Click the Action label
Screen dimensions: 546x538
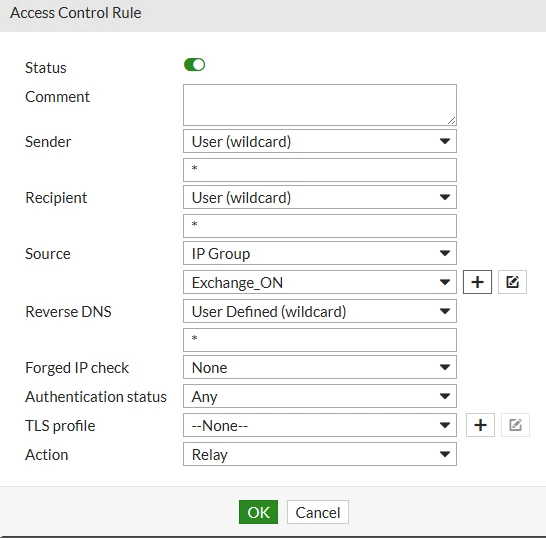tap(47, 454)
